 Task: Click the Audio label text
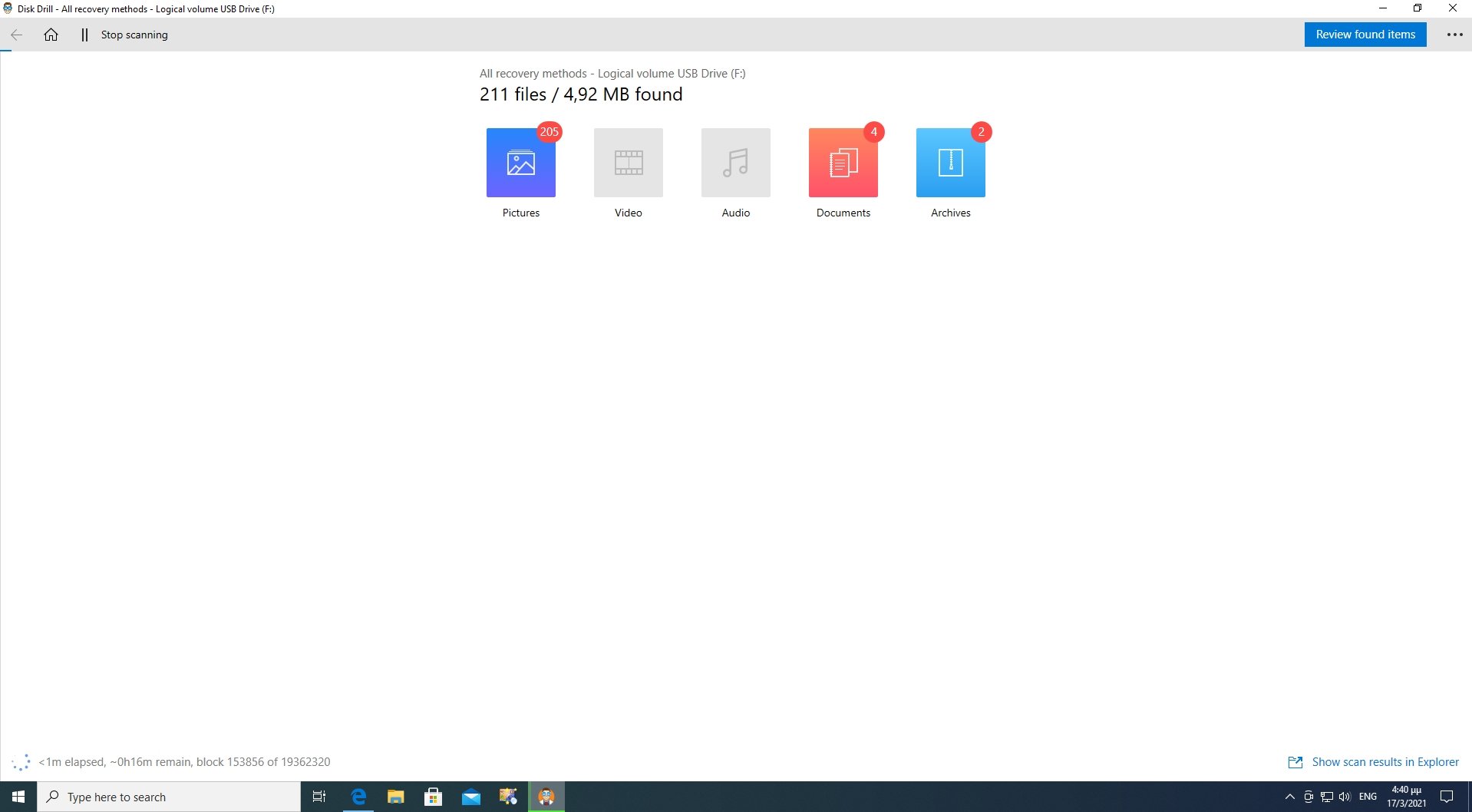735,213
